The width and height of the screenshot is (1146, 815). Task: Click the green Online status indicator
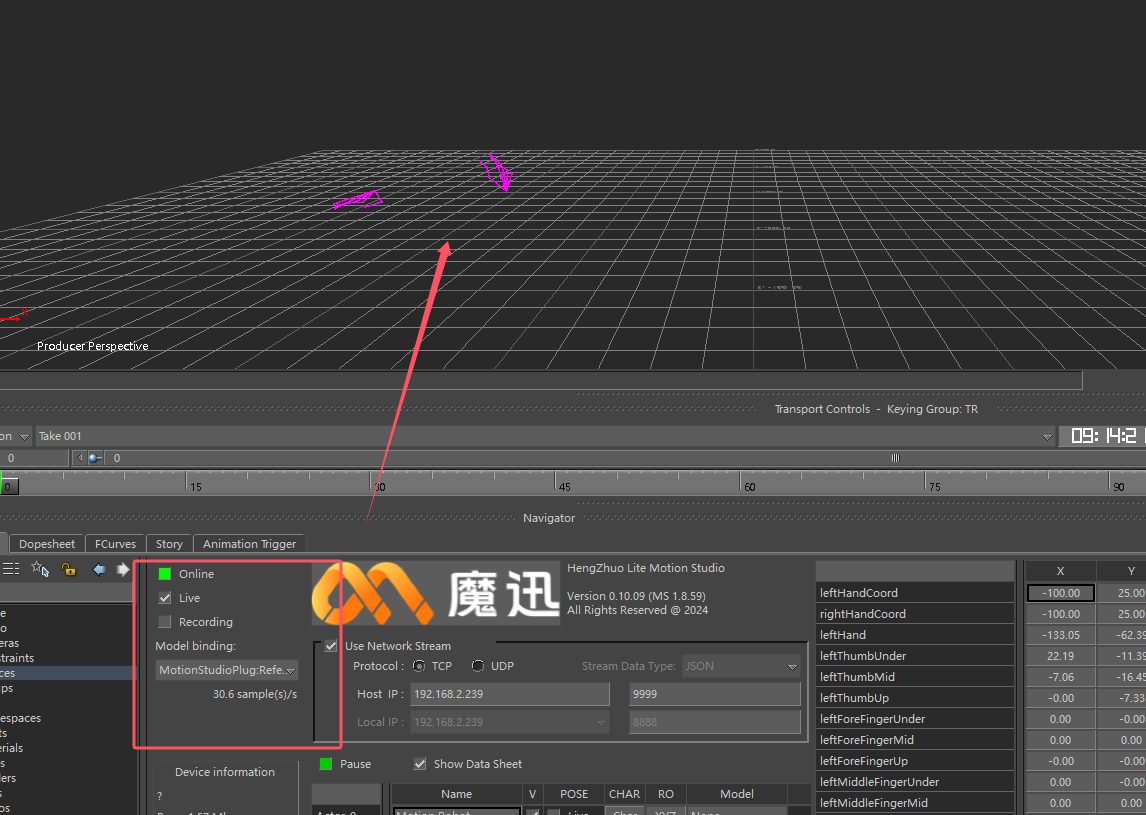(x=165, y=574)
